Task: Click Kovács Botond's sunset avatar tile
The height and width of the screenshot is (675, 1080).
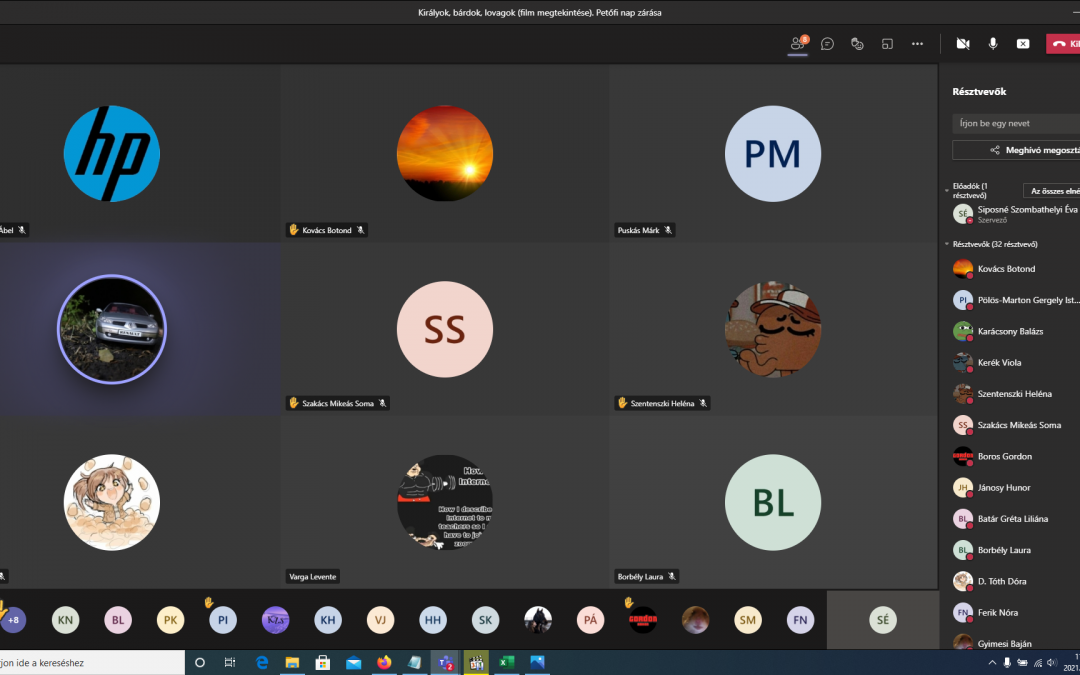Action: coord(445,154)
